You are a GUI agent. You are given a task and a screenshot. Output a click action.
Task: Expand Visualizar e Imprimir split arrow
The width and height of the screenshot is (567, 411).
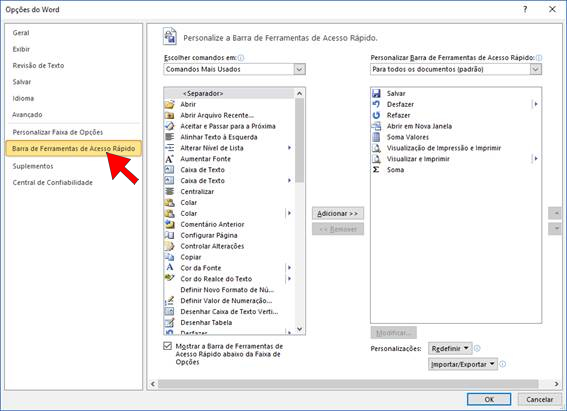click(x=536, y=159)
